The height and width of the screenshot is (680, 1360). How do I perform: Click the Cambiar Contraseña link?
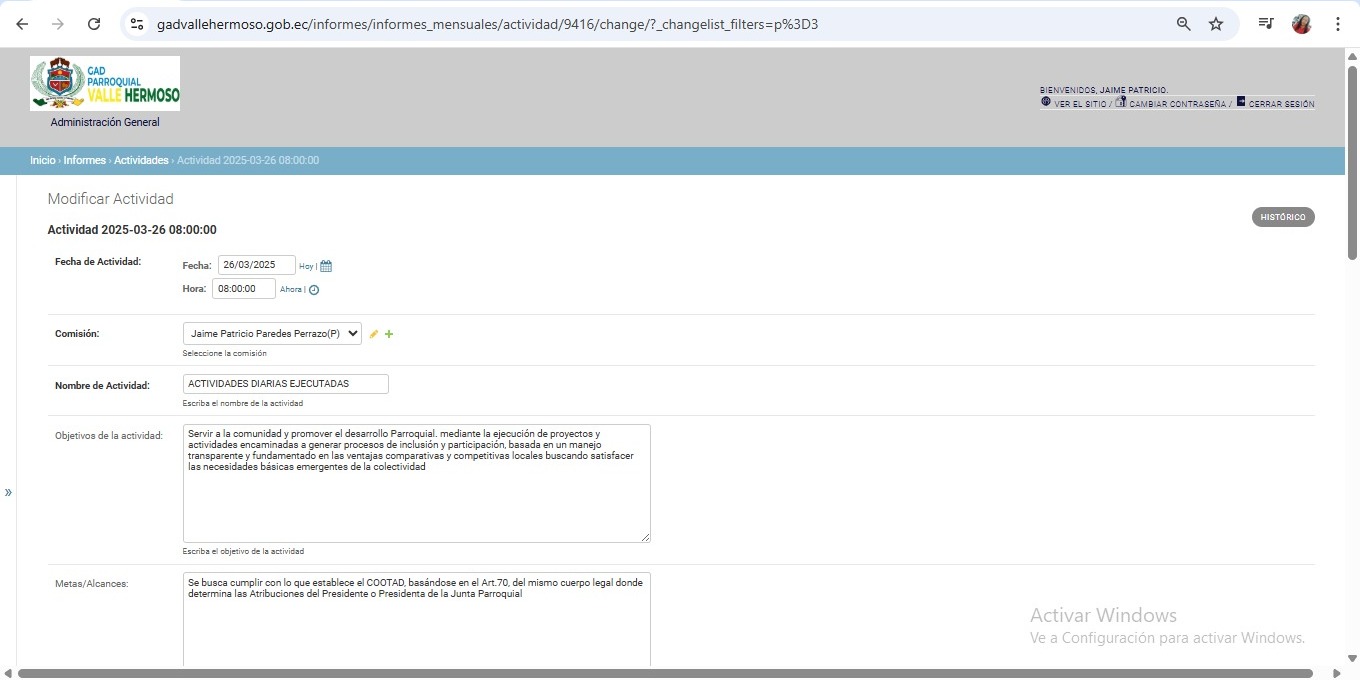(1177, 104)
